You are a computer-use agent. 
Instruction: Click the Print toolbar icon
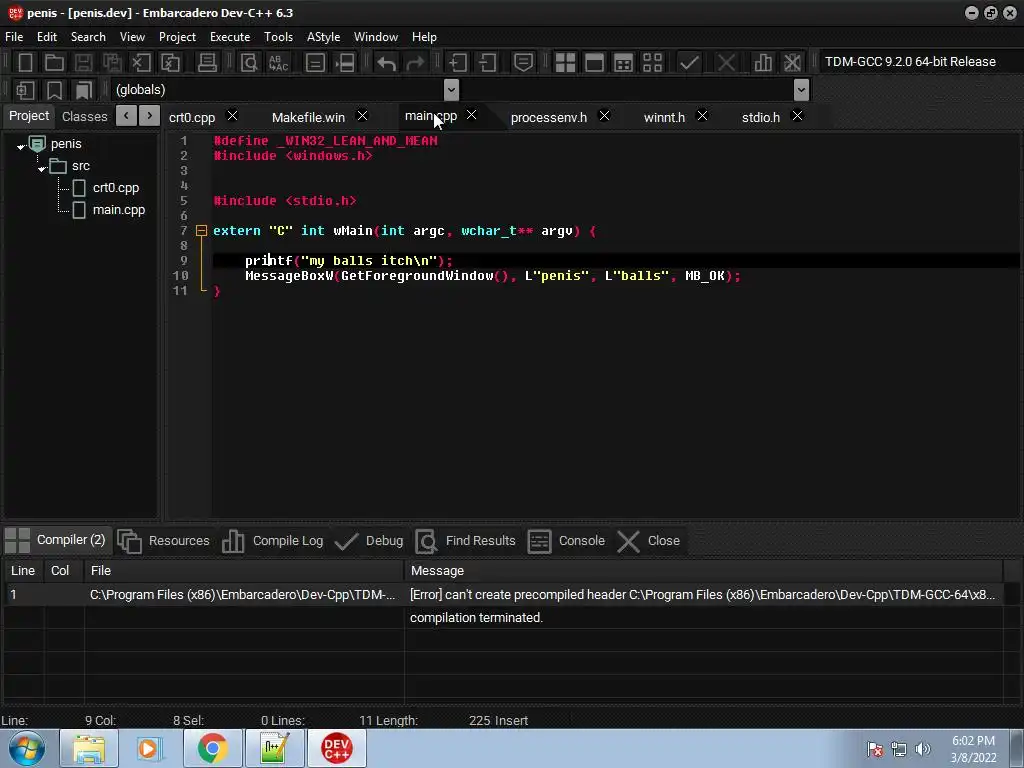coord(207,63)
